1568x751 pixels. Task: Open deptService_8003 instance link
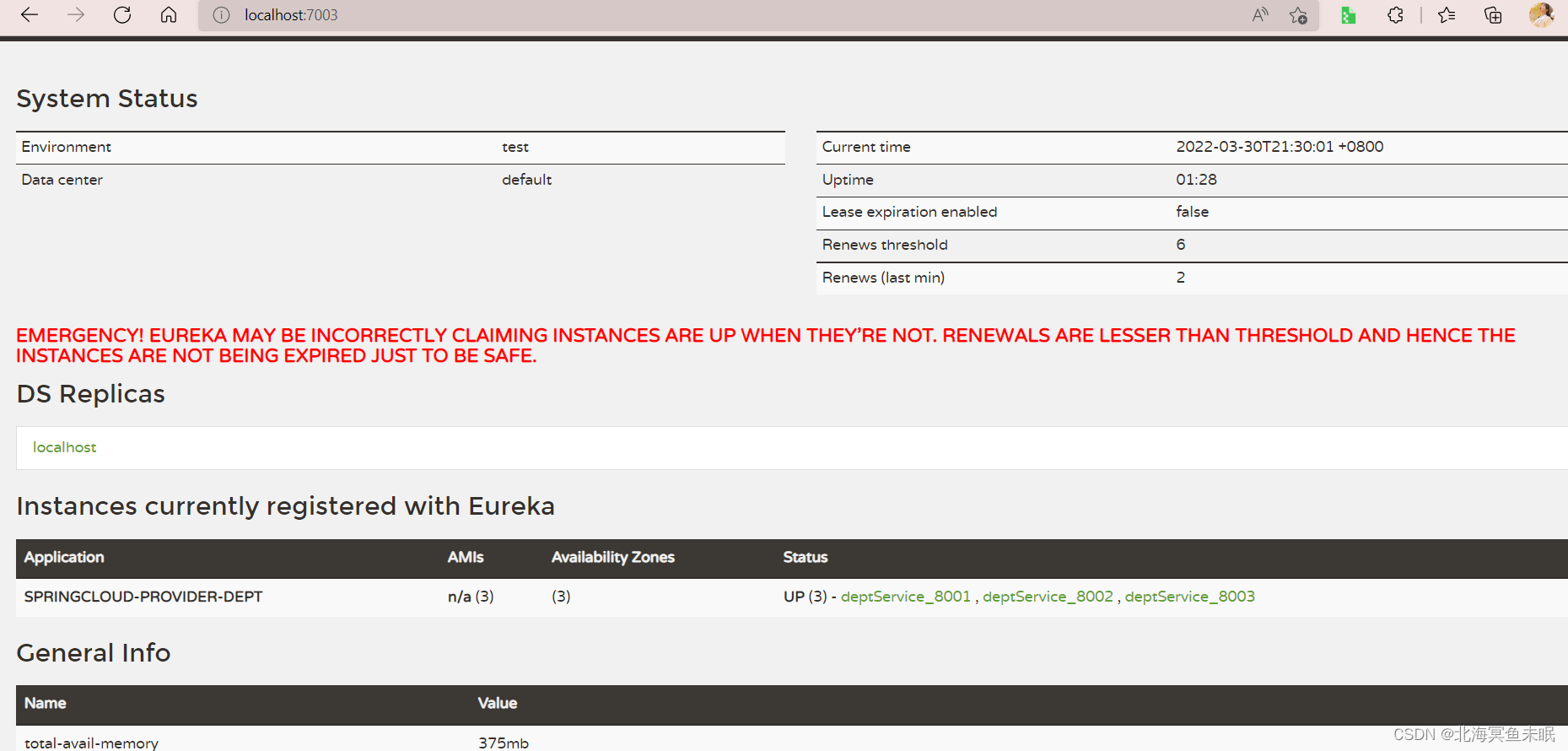pyautogui.click(x=1189, y=597)
